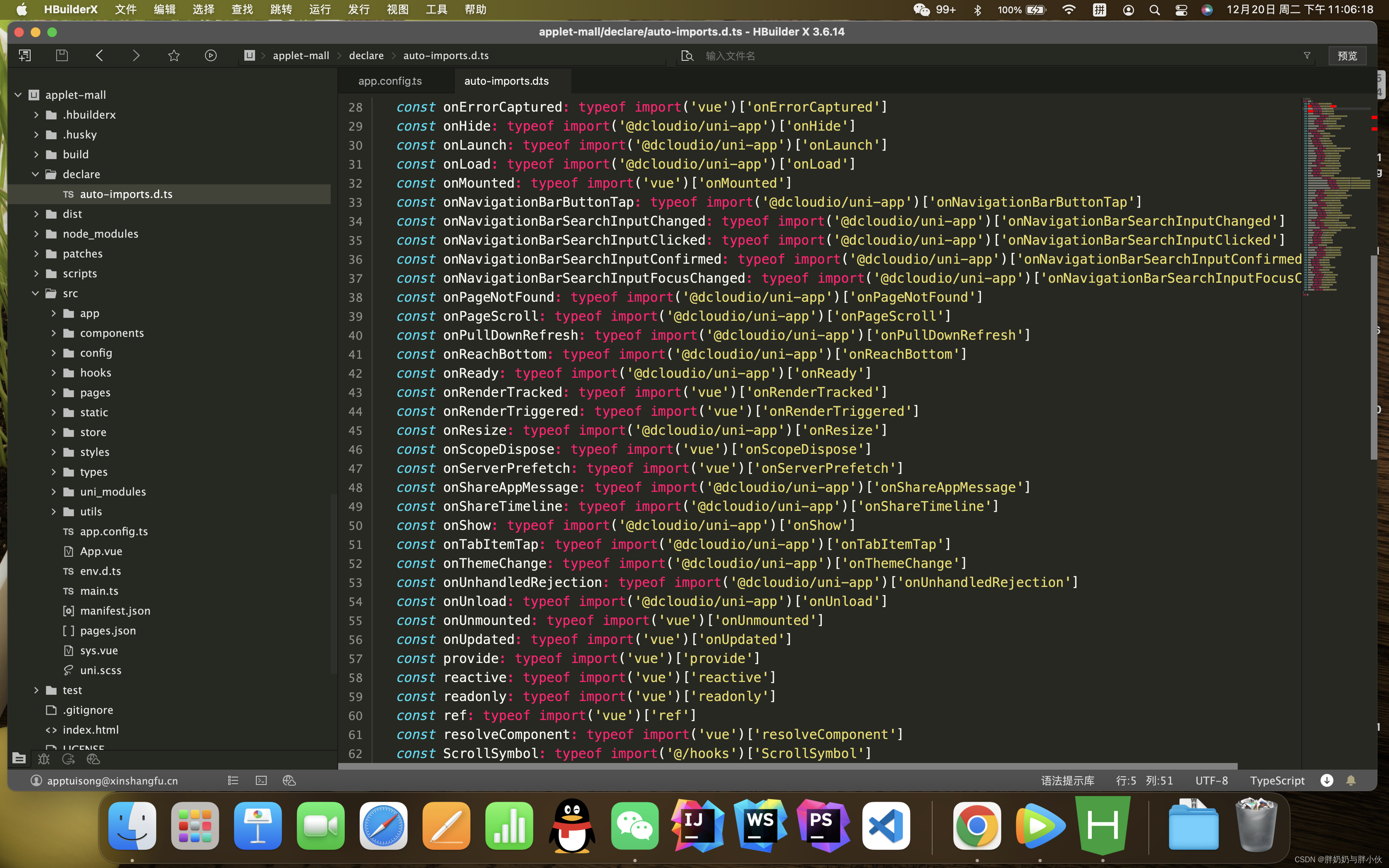
Task: Click the notification bell icon
Action: click(x=1351, y=780)
